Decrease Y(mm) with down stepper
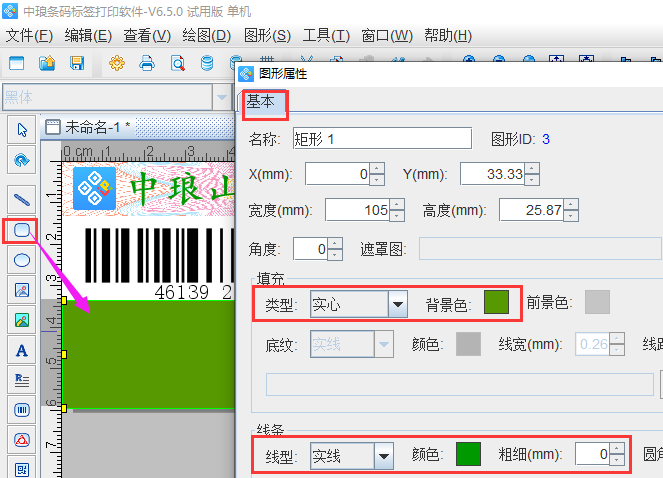Viewport: 663px width, 478px height. pos(532,179)
